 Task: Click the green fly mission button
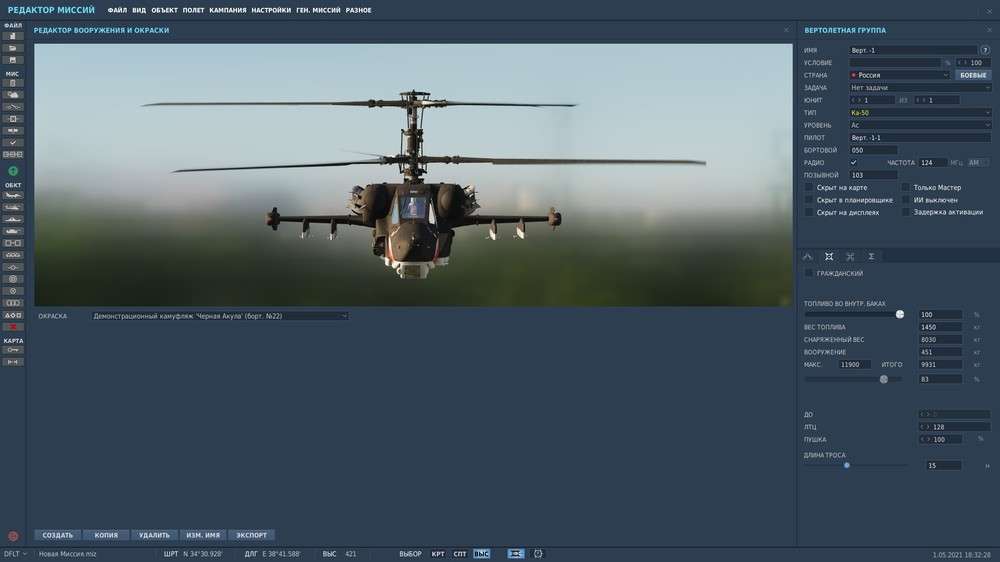[x=13, y=171]
